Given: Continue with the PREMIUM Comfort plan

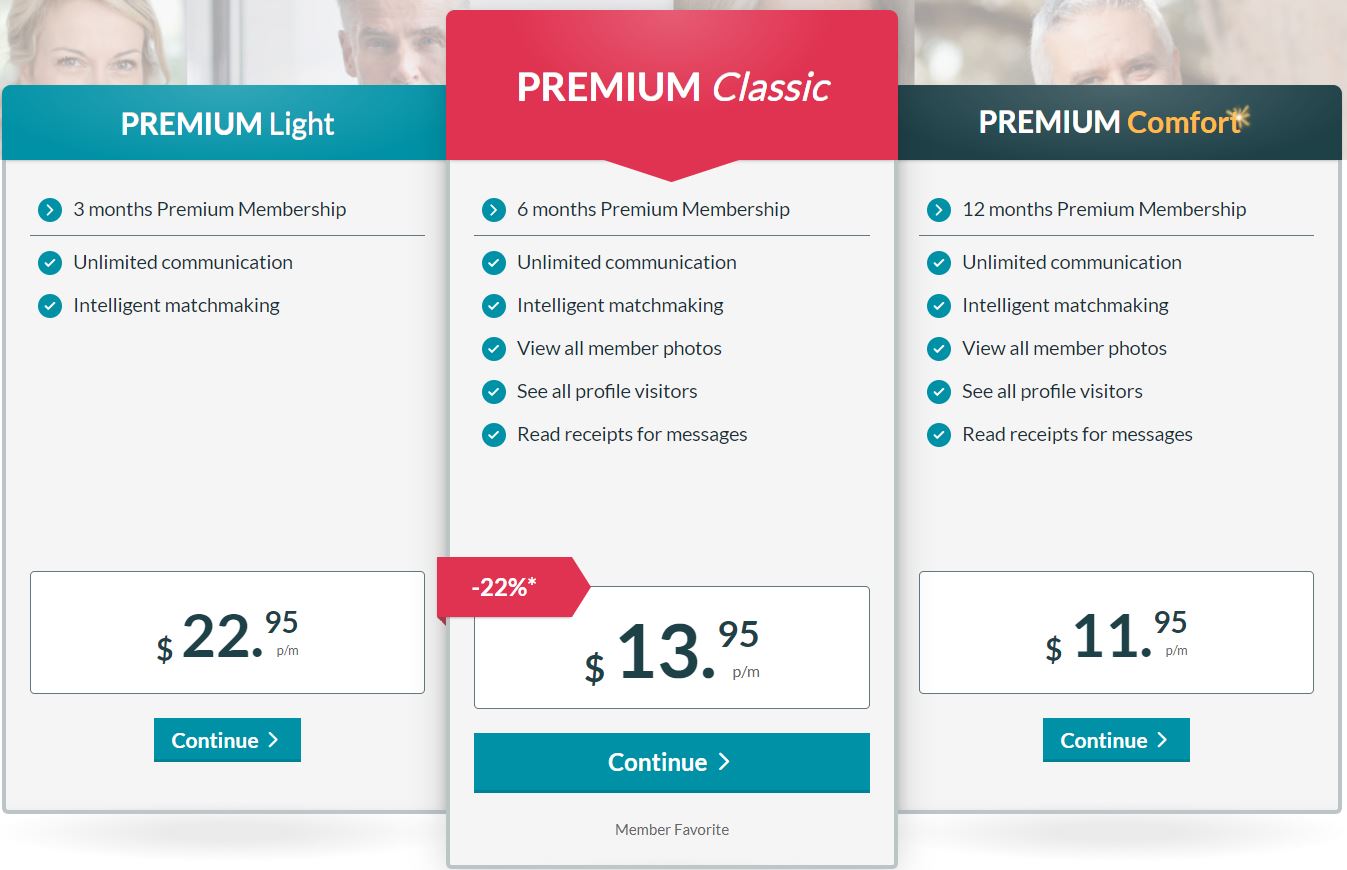Looking at the screenshot, I should [1116, 740].
